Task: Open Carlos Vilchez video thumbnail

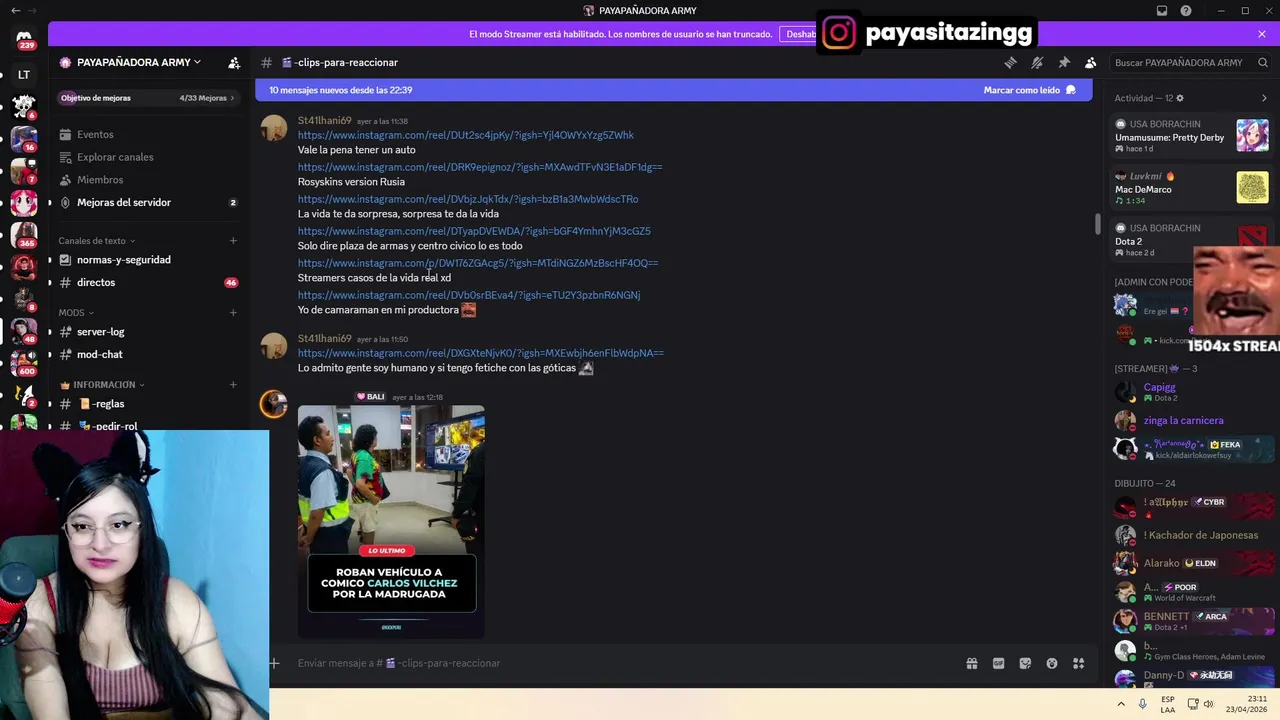Action: 391,520
